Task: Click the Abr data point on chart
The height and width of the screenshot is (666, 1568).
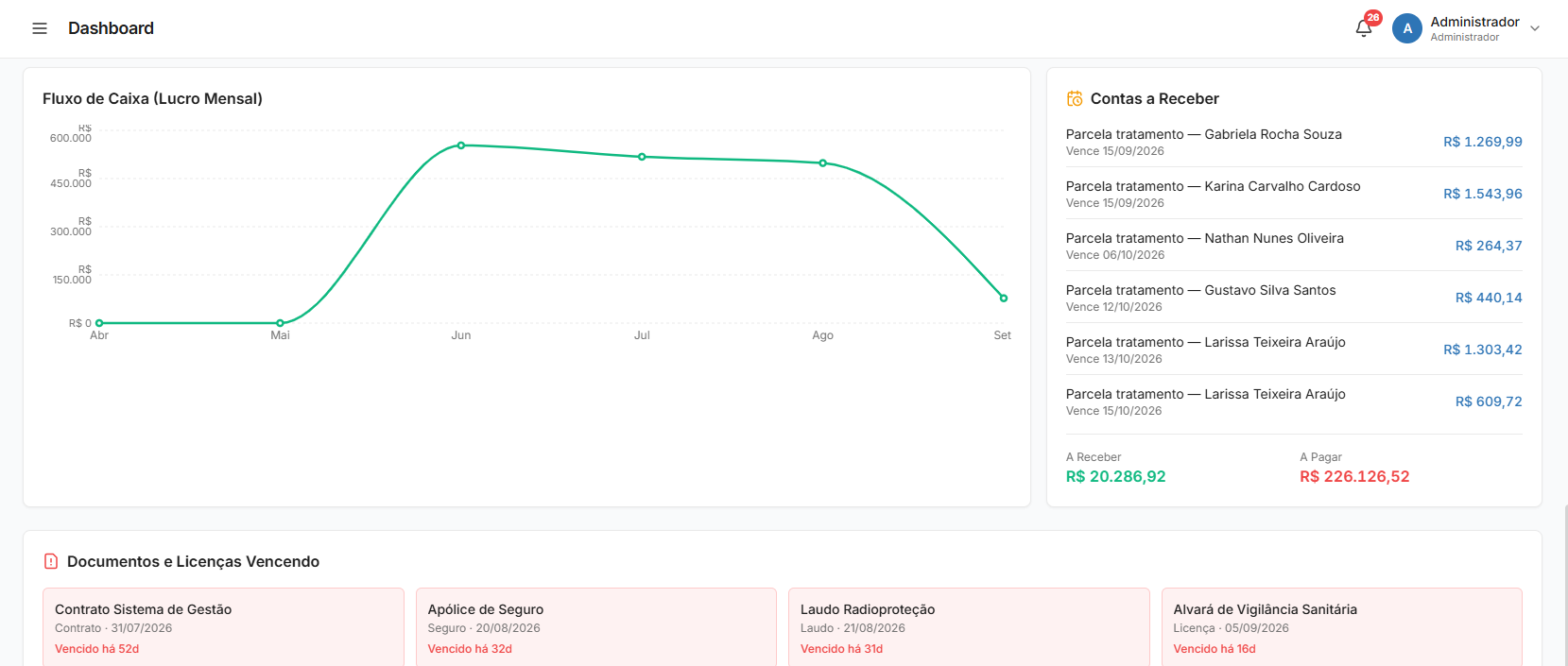Action: tap(99, 323)
